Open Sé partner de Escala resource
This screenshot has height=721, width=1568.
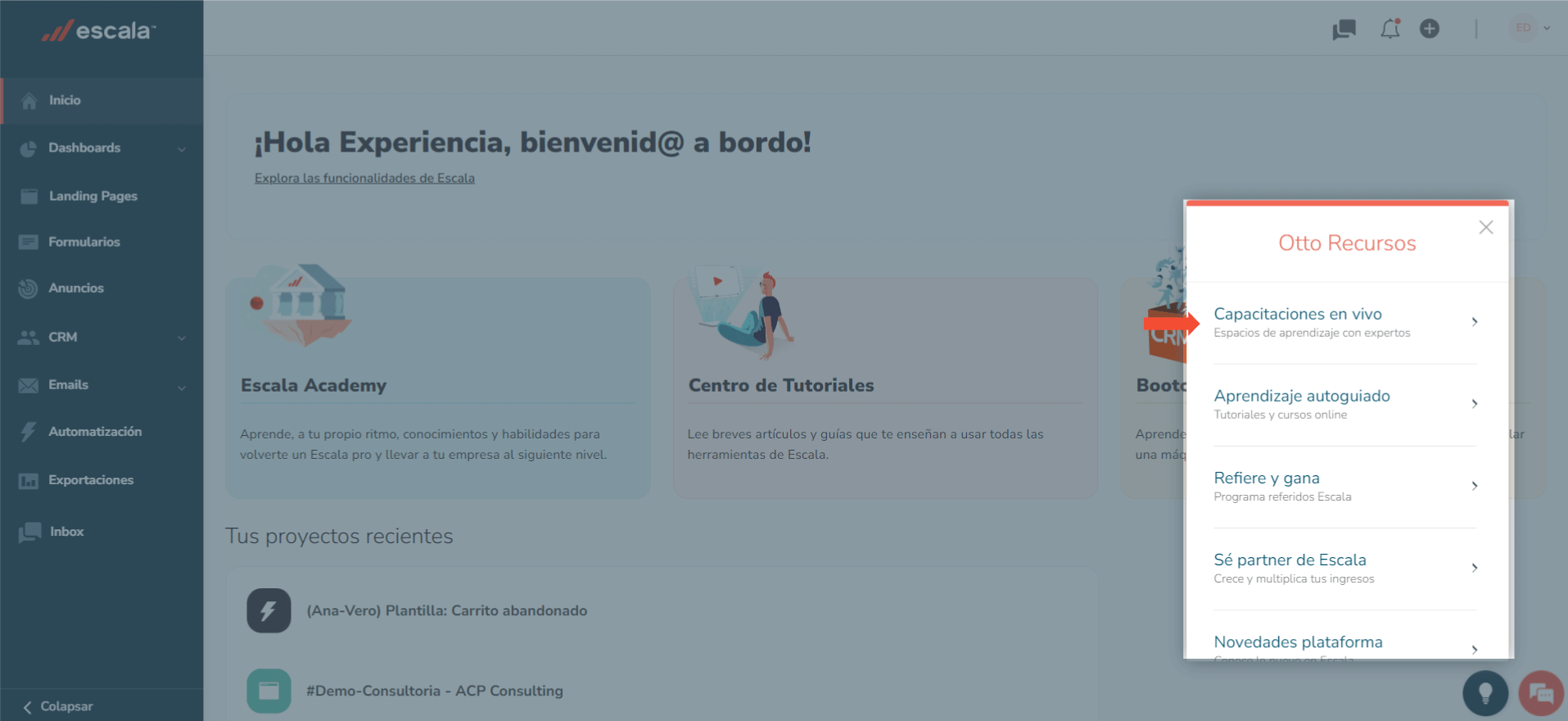1345,569
